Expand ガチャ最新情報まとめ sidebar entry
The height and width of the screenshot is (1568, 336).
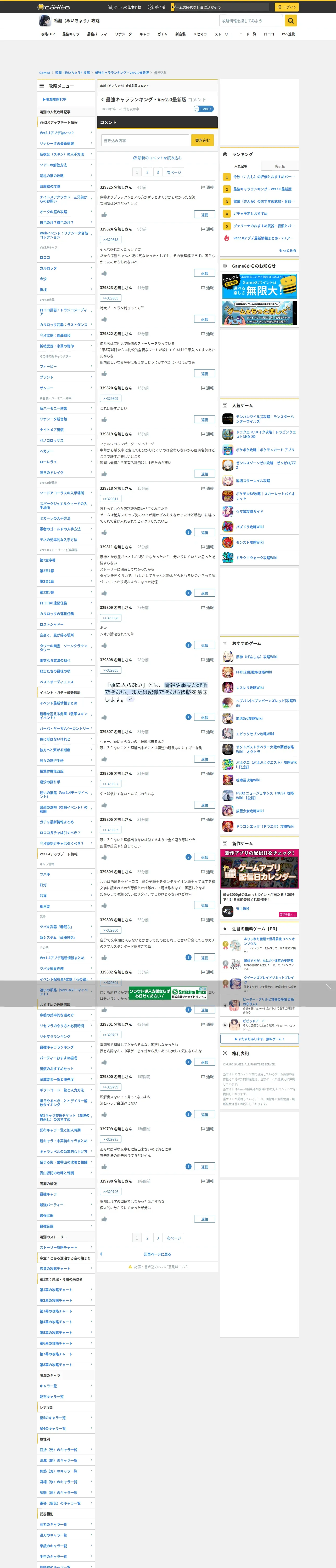[66, 822]
